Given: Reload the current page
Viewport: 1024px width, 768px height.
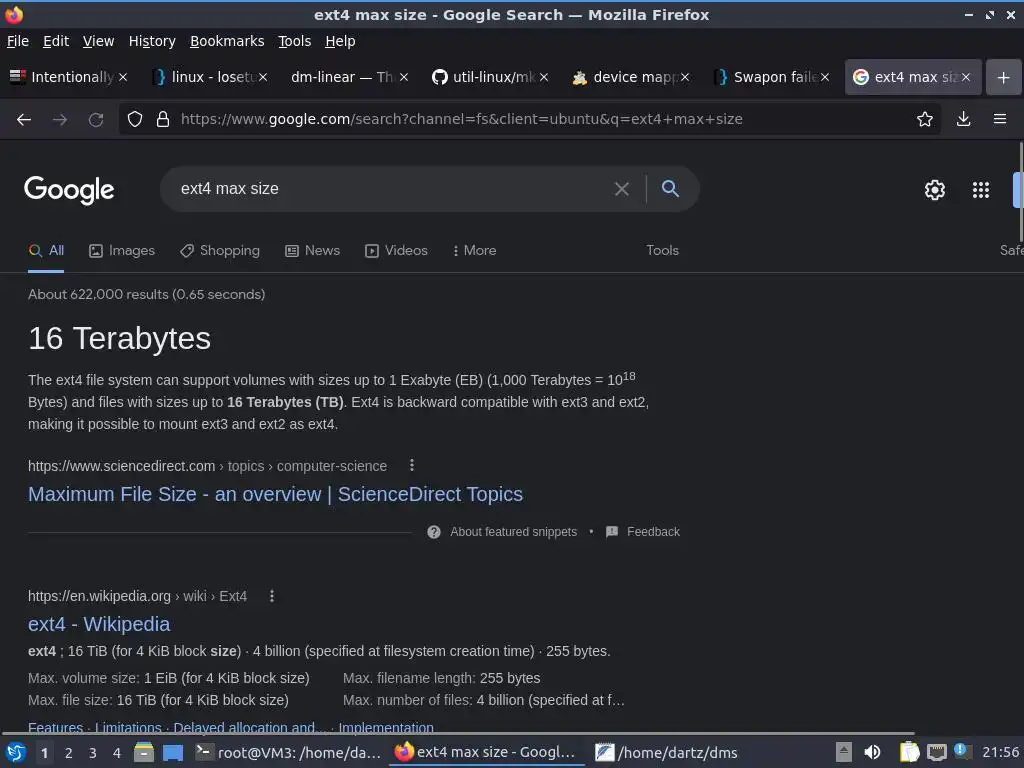Looking at the screenshot, I should [96, 119].
